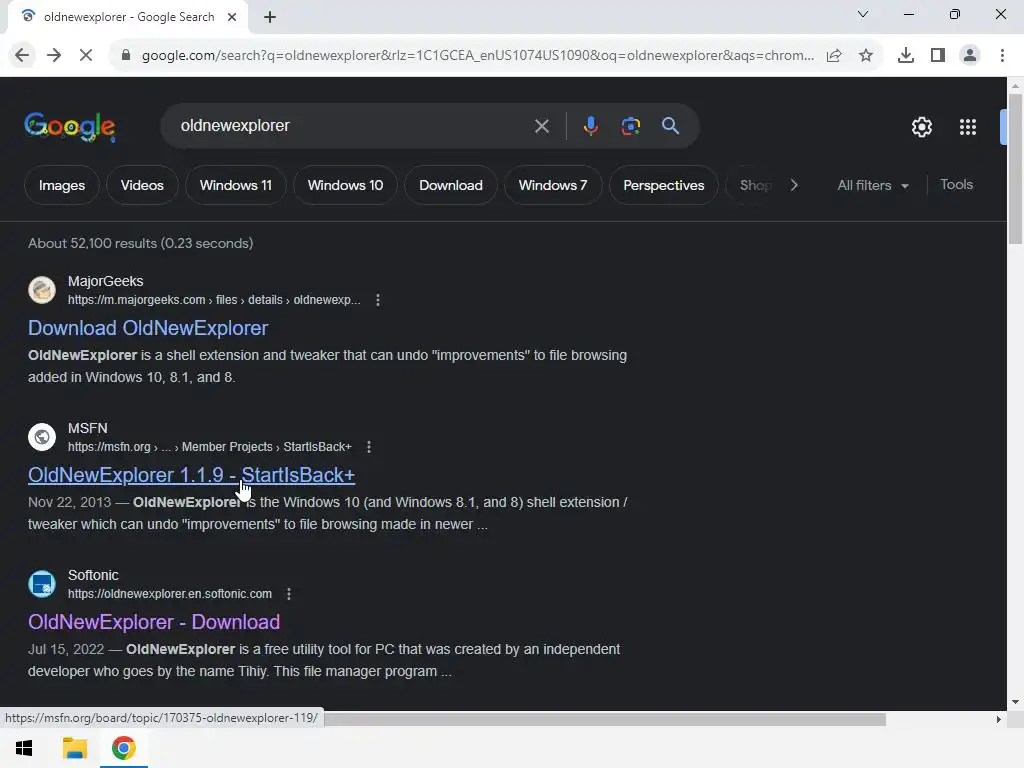Image resolution: width=1024 pixels, height=768 pixels.
Task: Click the scrollbar down arrow
Action: pyautogui.click(x=1015, y=702)
